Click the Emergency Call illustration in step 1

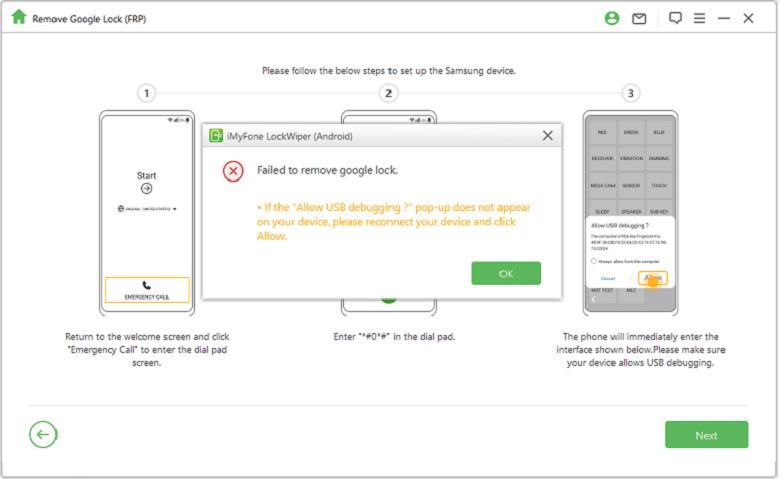coord(147,290)
